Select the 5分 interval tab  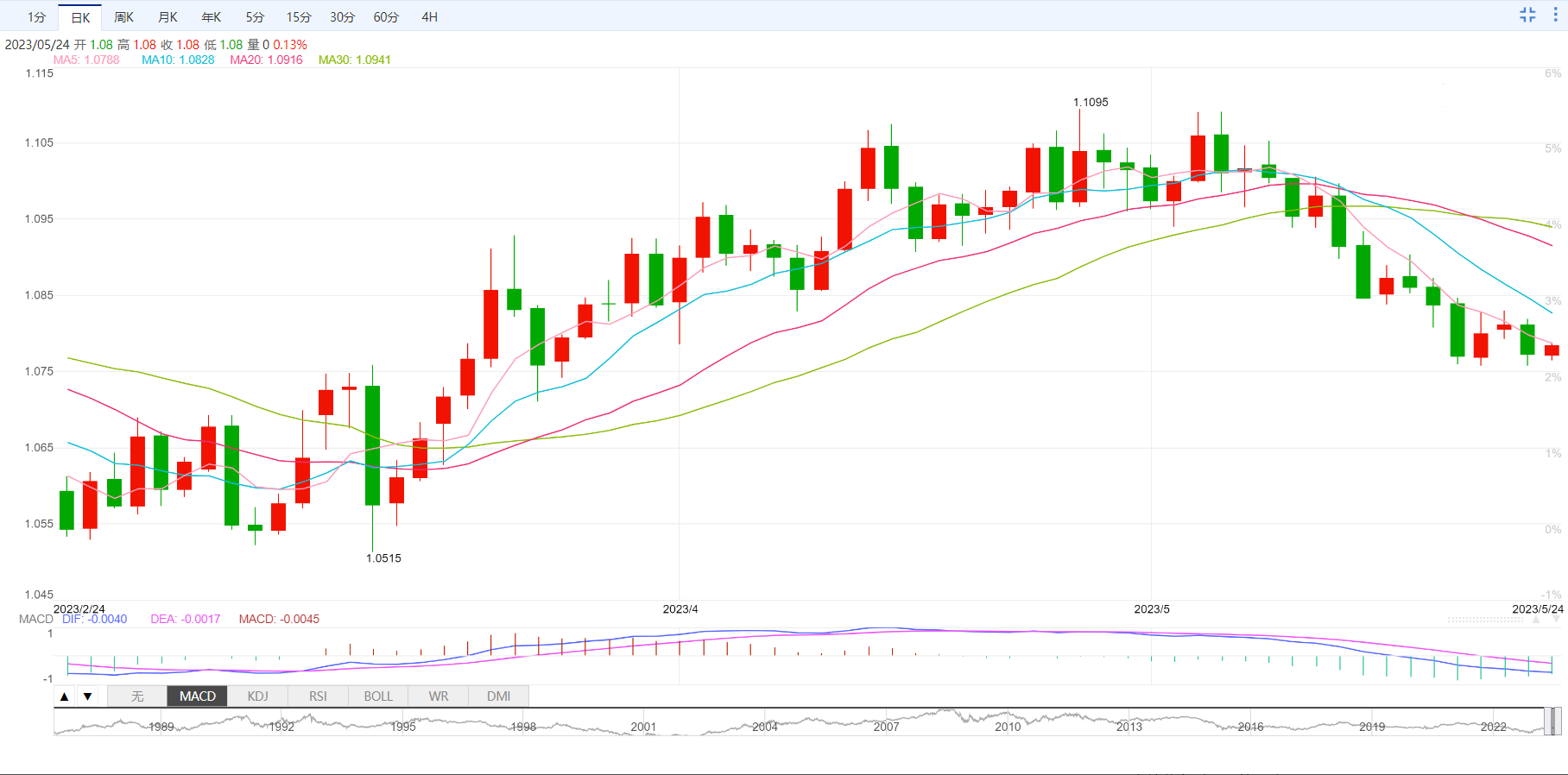[x=255, y=17]
